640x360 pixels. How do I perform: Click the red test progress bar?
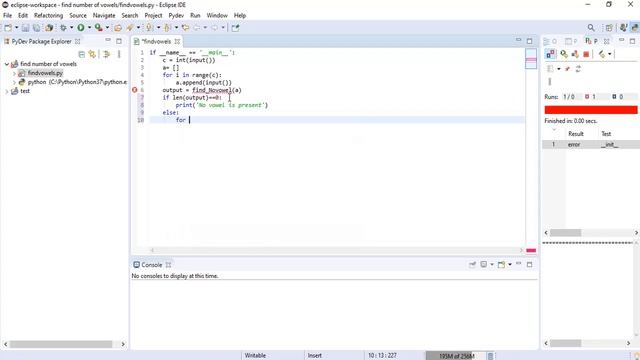coord(591,110)
